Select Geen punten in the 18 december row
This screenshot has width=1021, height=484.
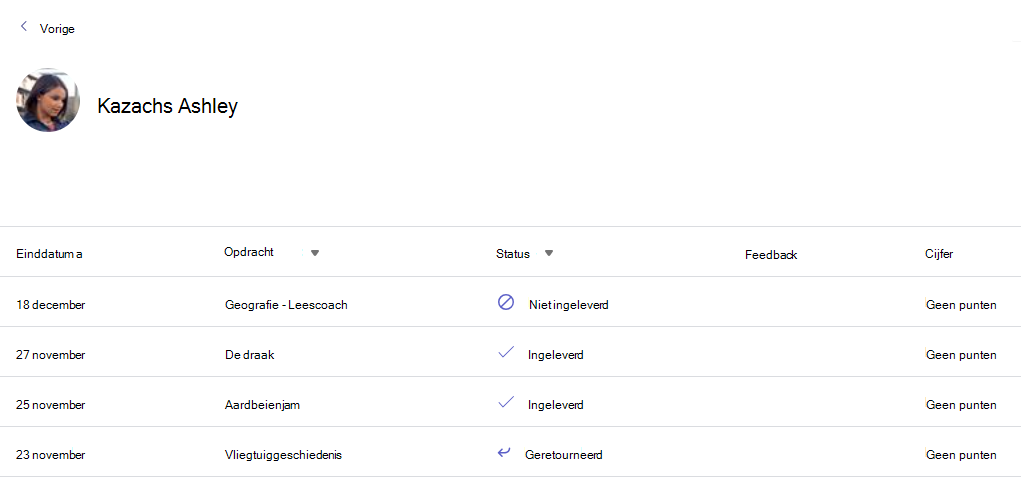(961, 304)
